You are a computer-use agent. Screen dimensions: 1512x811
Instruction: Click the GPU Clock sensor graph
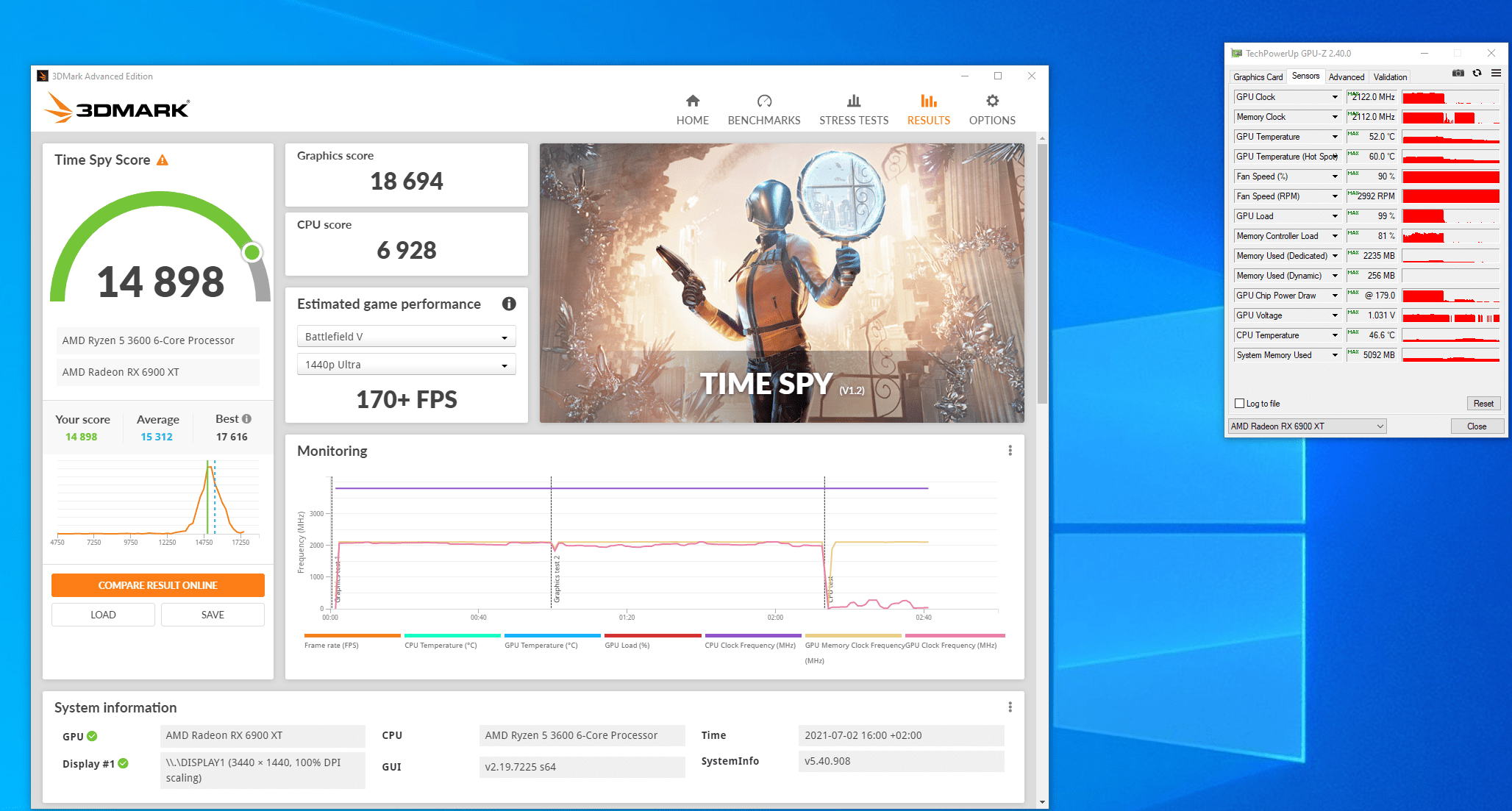(1450, 97)
